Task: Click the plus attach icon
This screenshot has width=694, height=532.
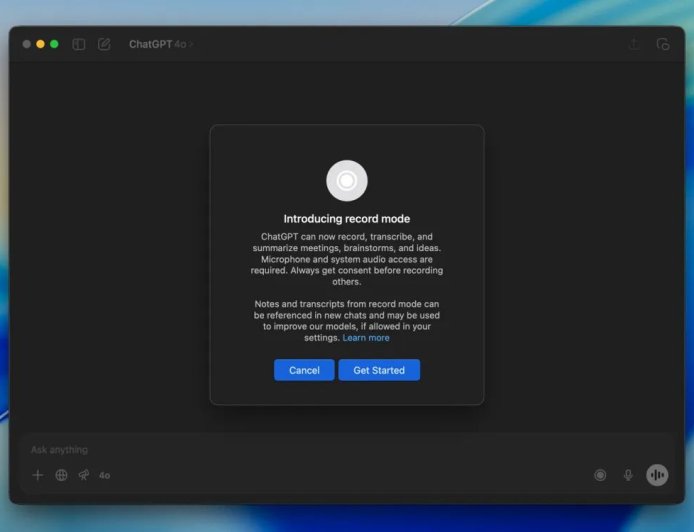Action: (38, 475)
